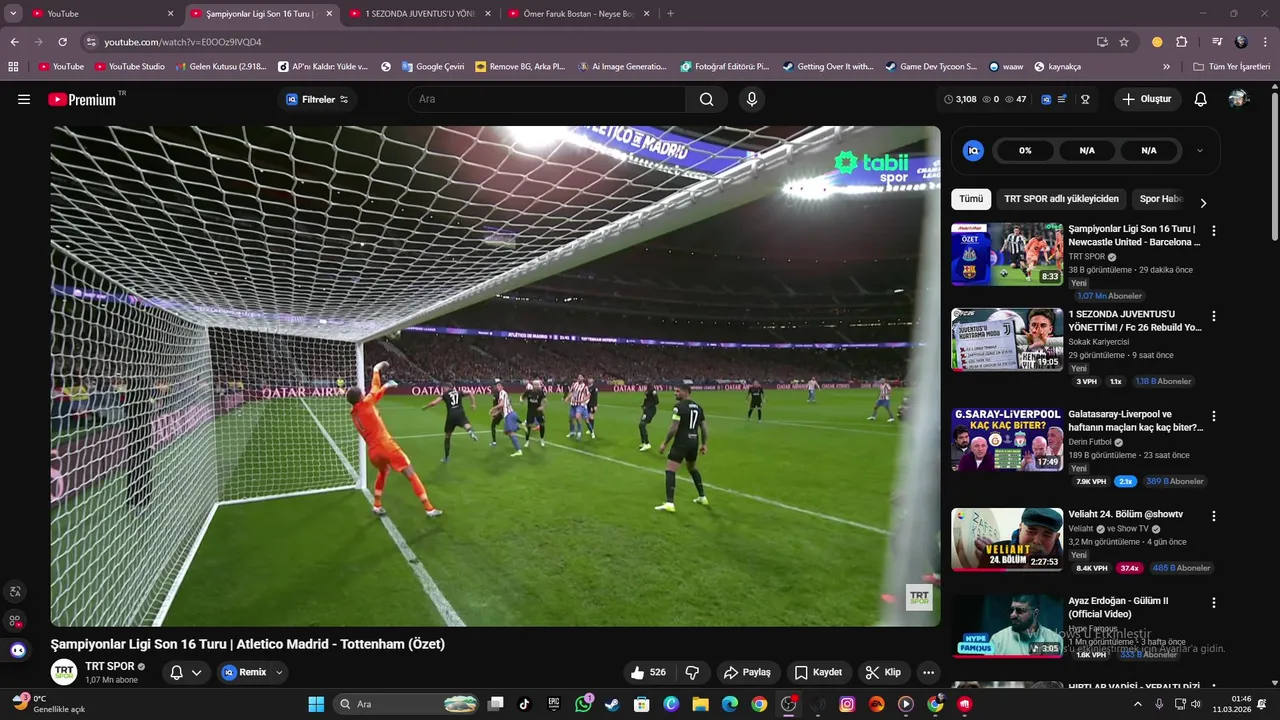
Task: Click the 0% vidIQ score pill
Action: pos(1025,150)
